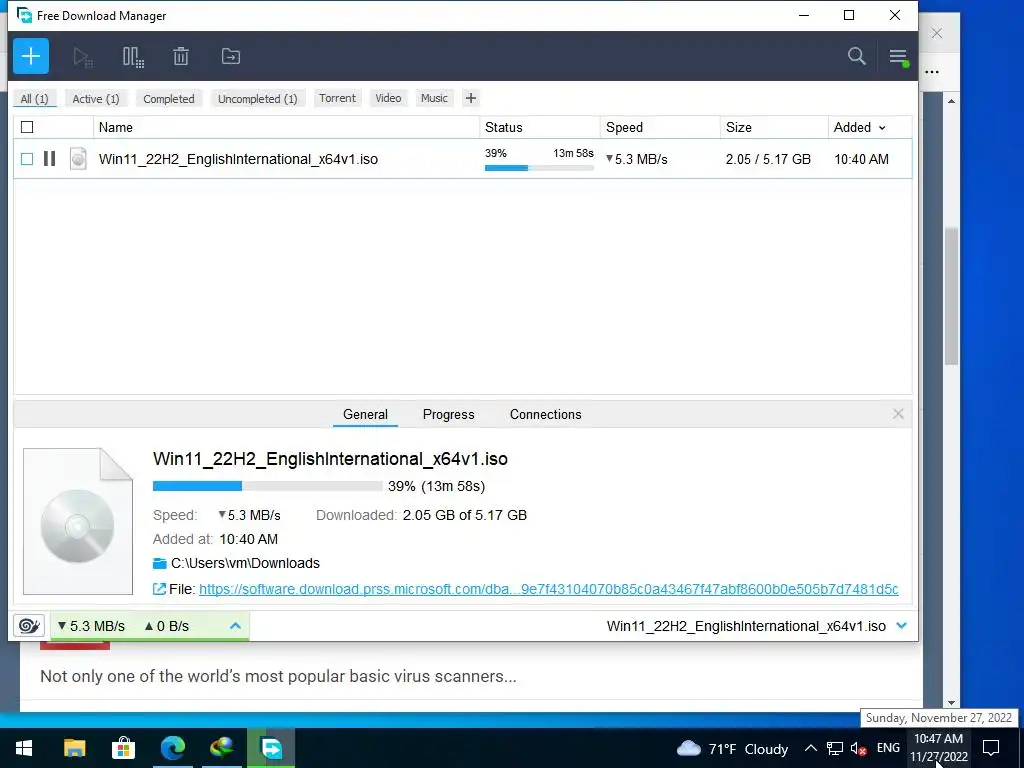The height and width of the screenshot is (768, 1024).
Task: Open Microsoft Edge from taskbar
Action: (172, 748)
